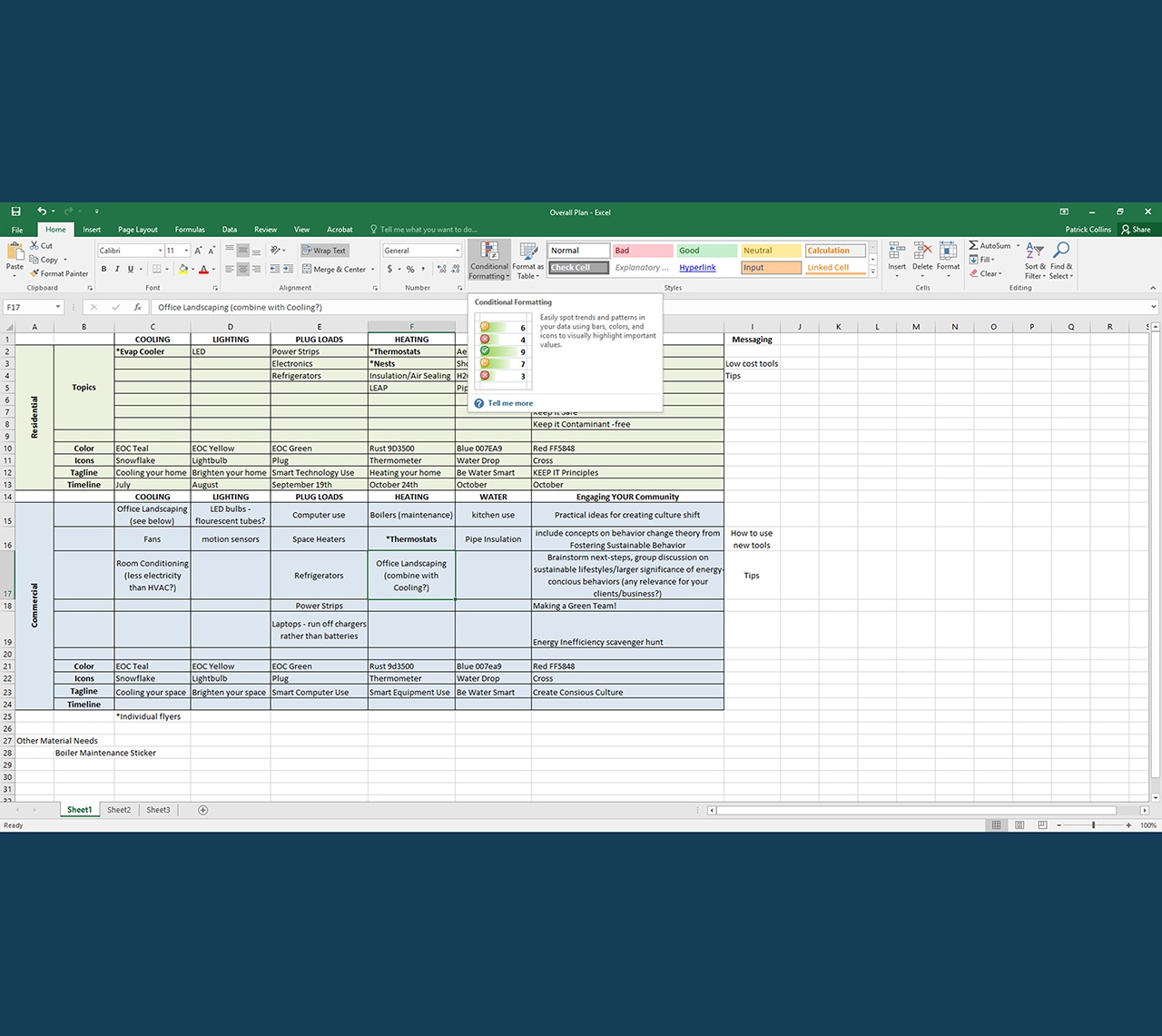The width and height of the screenshot is (1162, 1036).
Task: Toggle Wrap Text on the cell
Action: tap(324, 251)
